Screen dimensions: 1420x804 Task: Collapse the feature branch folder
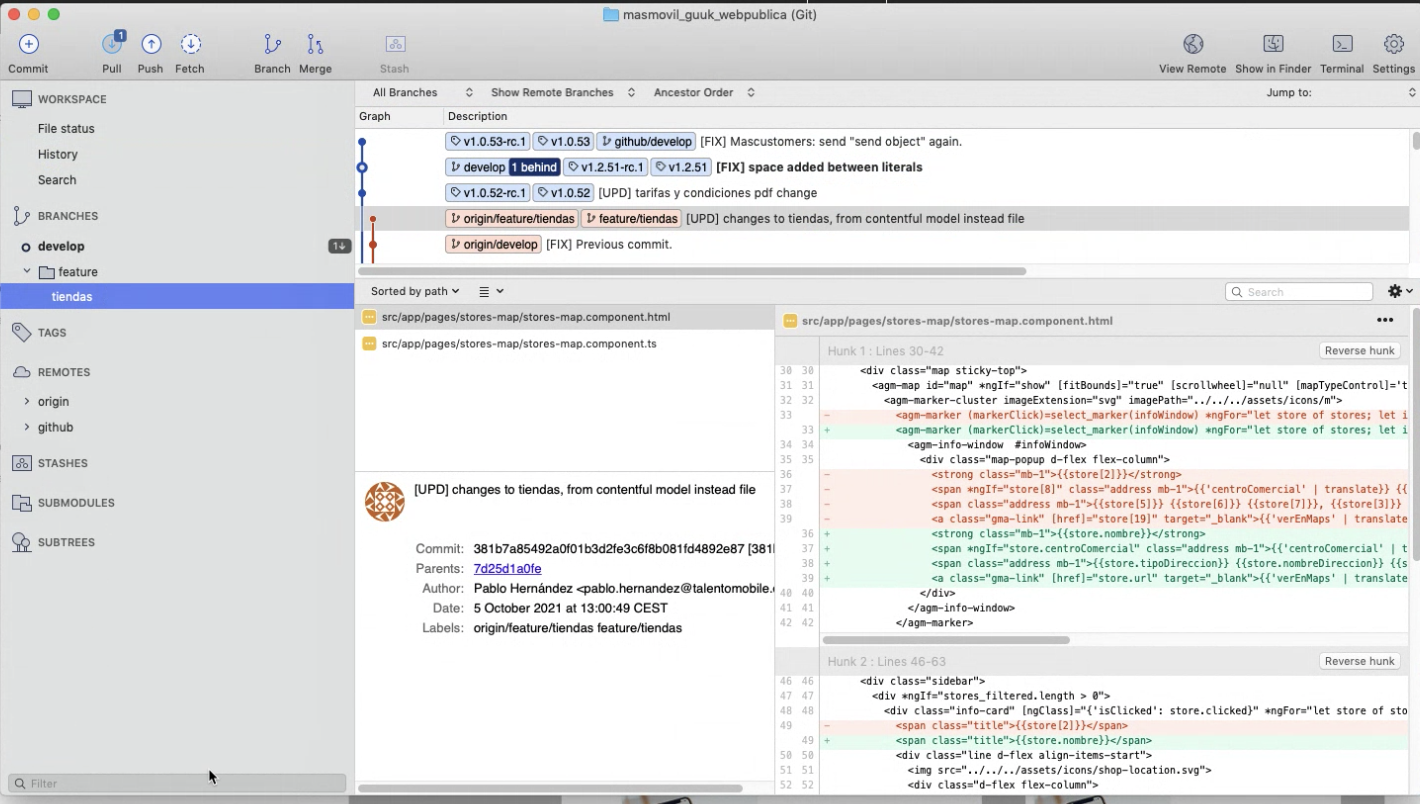28,272
